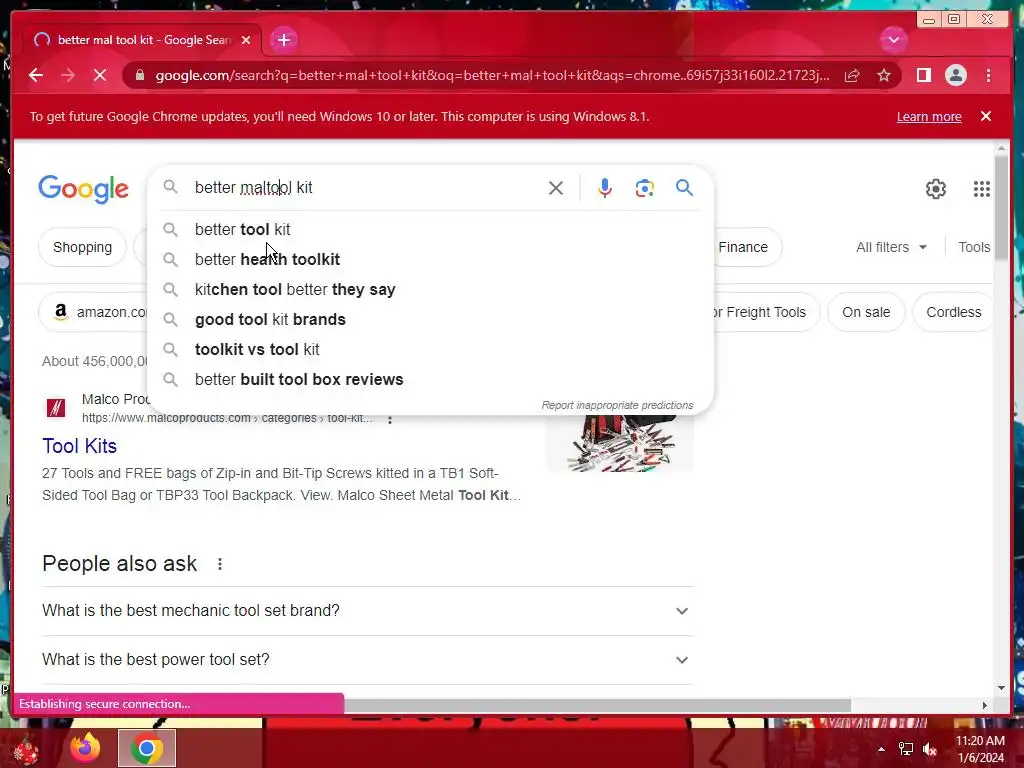The image size is (1024, 768).
Task: Click the site padlock icon
Action: pyautogui.click(x=140, y=75)
